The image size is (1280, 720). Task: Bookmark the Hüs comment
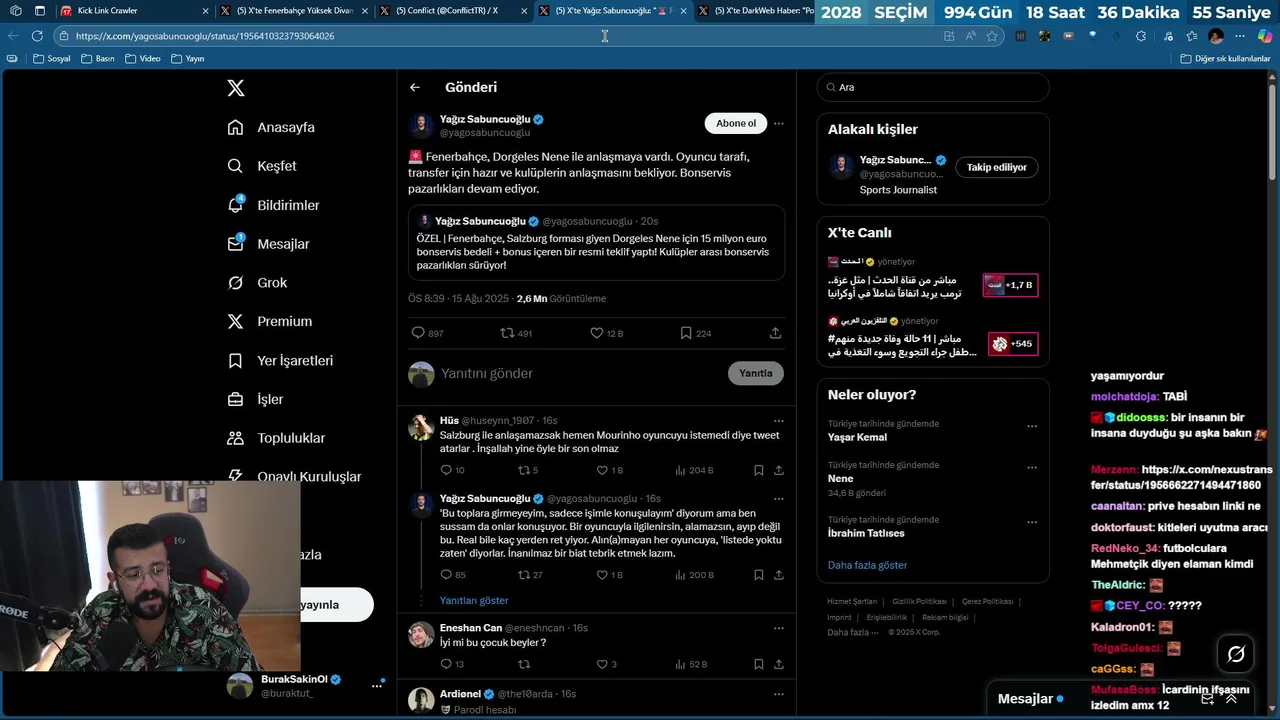pos(759,470)
